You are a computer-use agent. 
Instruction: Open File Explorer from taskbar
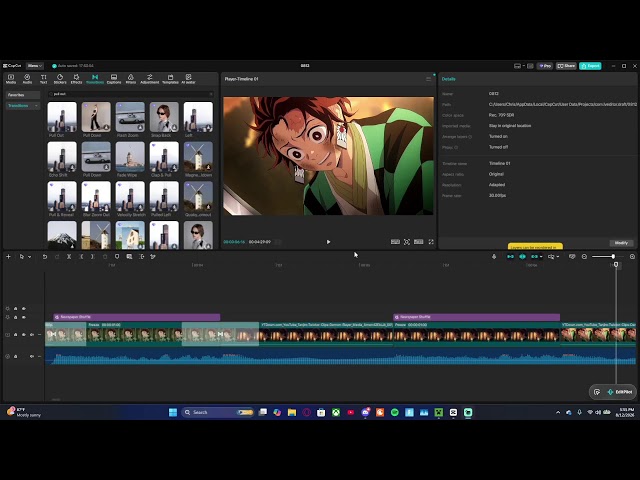click(x=292, y=412)
